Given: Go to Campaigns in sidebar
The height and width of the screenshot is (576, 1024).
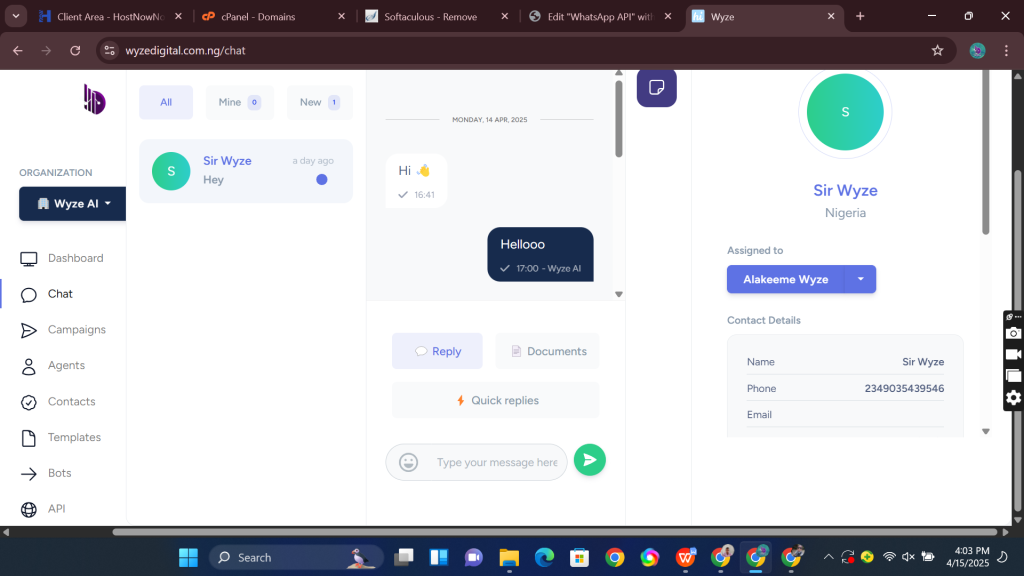Looking at the screenshot, I should click(64, 330).
